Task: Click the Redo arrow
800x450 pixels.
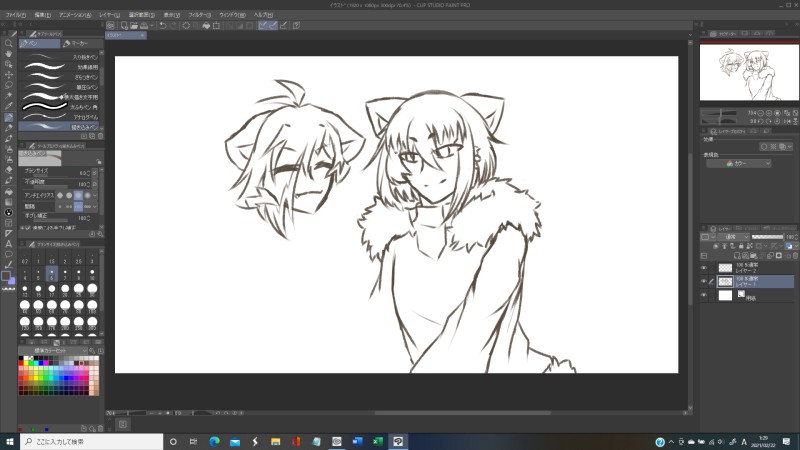Action: tap(173, 26)
